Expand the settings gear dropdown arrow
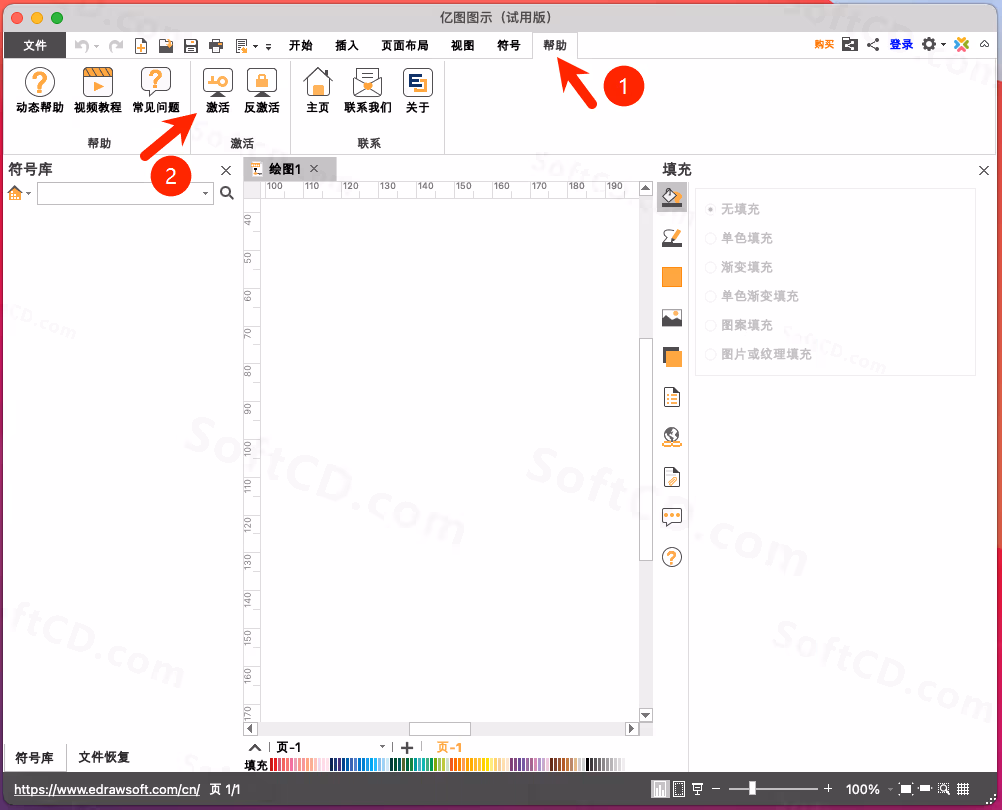 (x=943, y=45)
